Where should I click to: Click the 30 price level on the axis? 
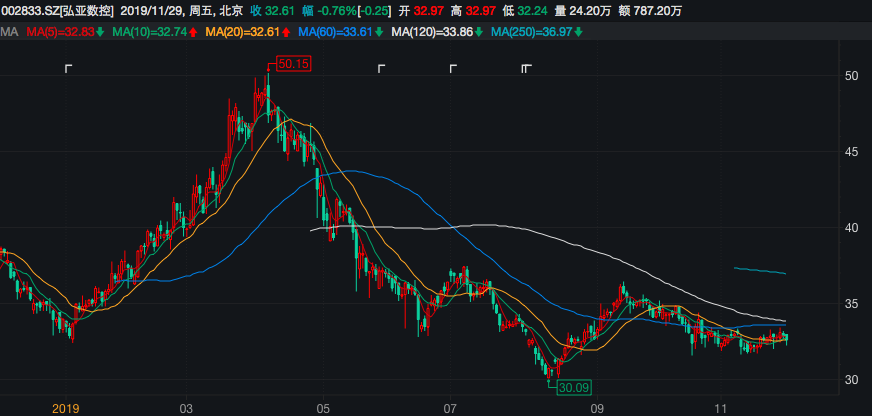point(850,379)
